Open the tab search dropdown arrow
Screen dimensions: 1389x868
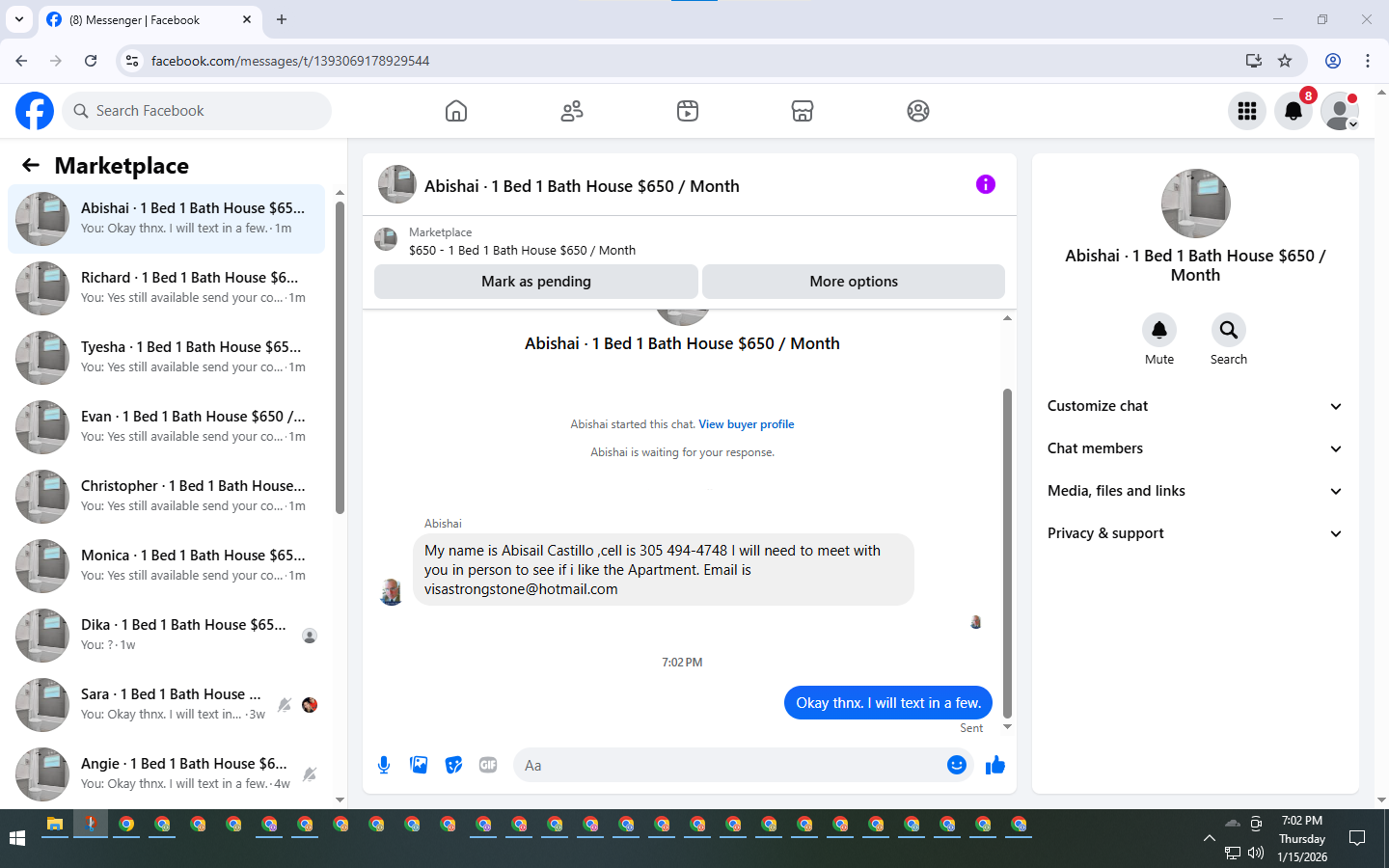point(18,19)
